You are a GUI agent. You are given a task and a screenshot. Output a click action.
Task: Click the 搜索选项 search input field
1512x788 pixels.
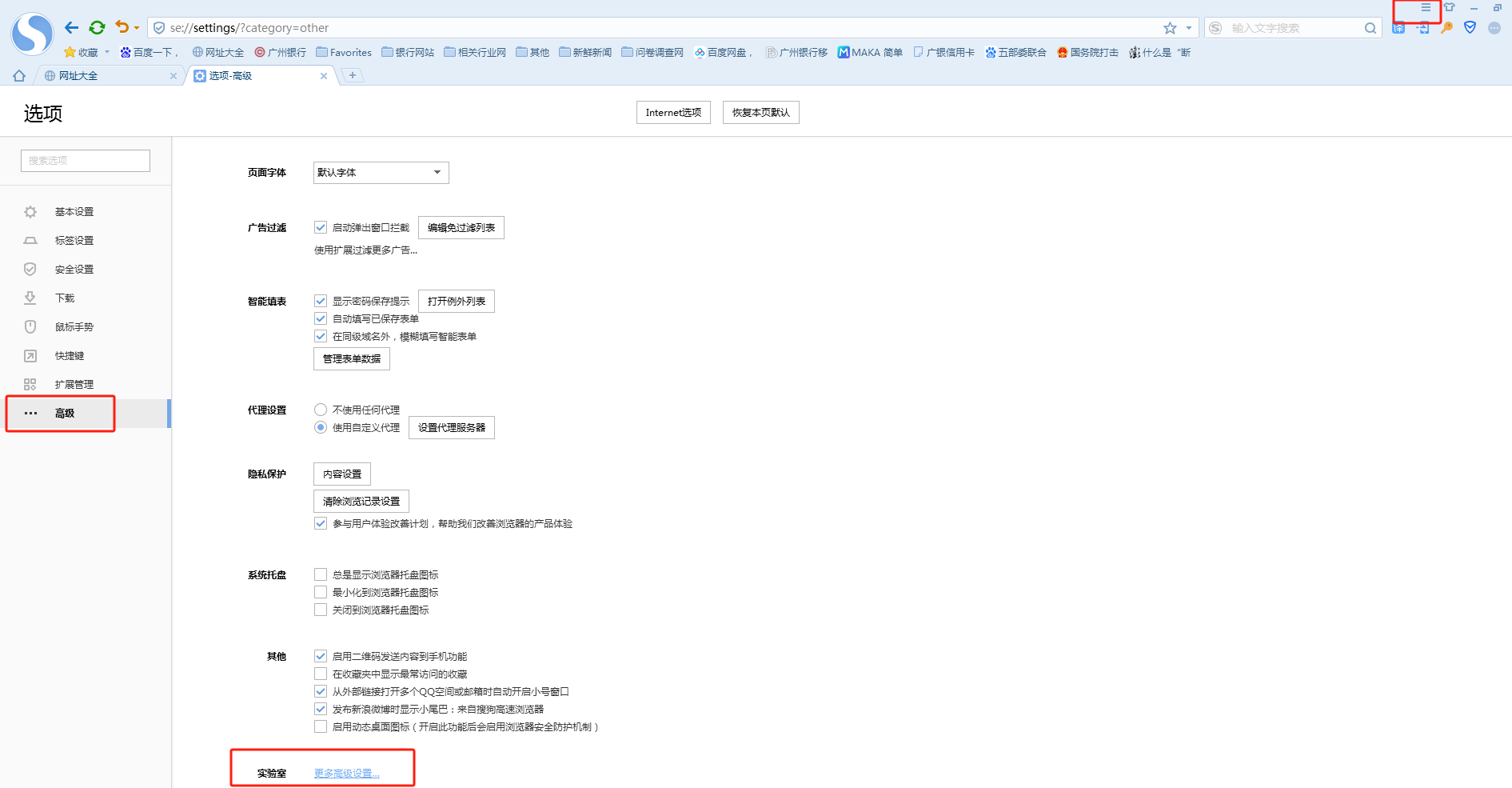[x=86, y=161]
